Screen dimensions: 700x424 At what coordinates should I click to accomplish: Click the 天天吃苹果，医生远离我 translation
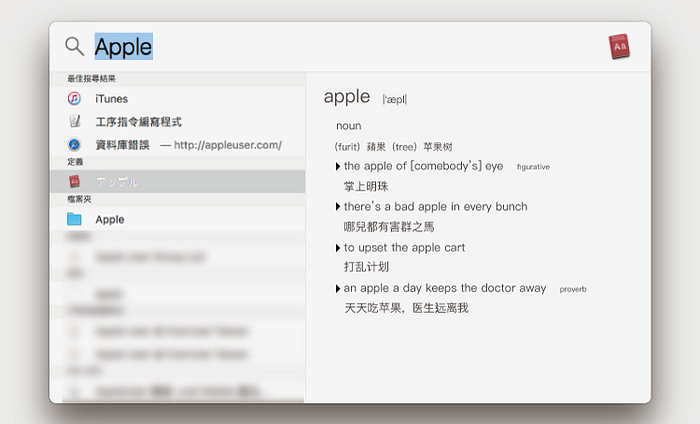[406, 308]
